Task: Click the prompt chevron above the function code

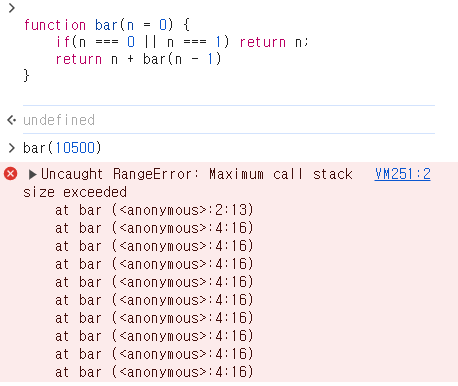Action: [x=12, y=8]
